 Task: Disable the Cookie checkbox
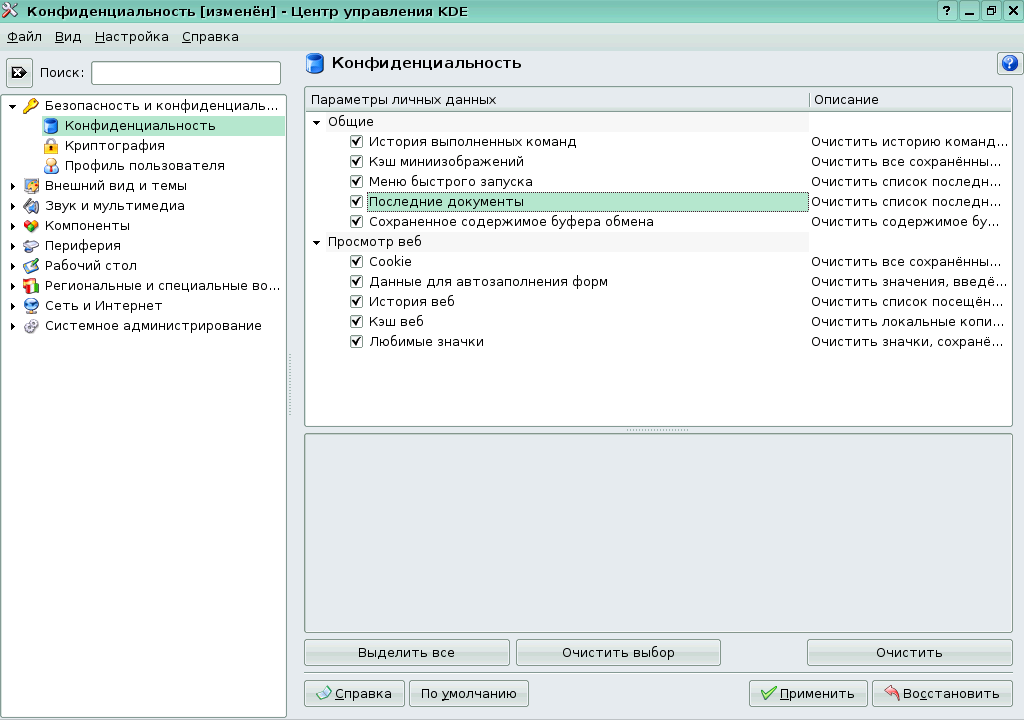(x=356, y=261)
